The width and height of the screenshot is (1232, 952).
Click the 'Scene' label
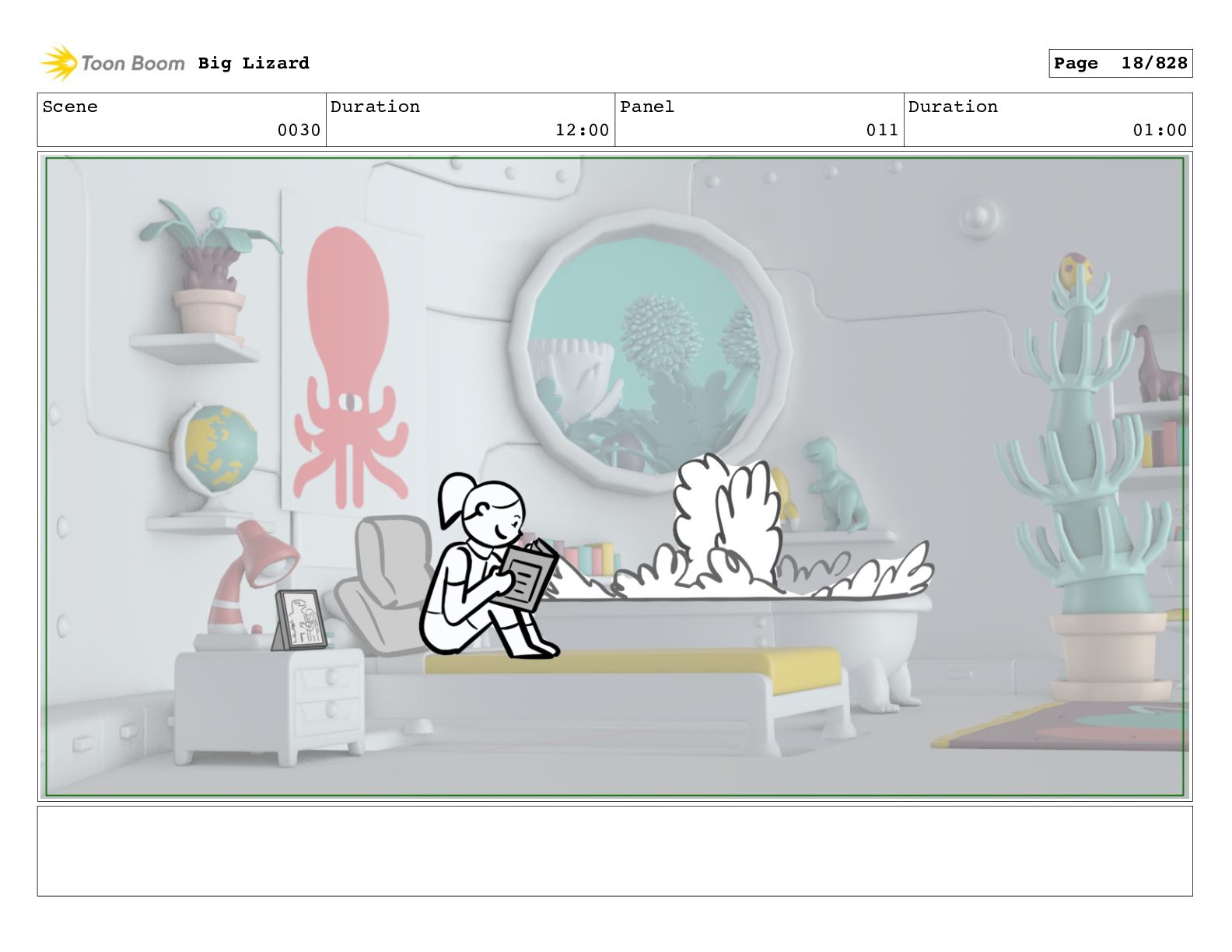pyautogui.click(x=70, y=107)
